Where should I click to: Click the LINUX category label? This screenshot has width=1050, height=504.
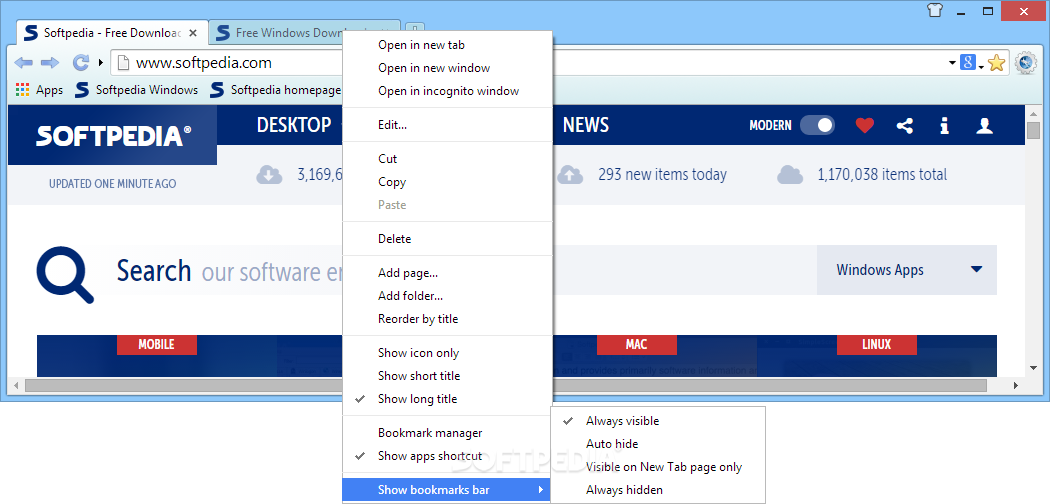point(877,345)
